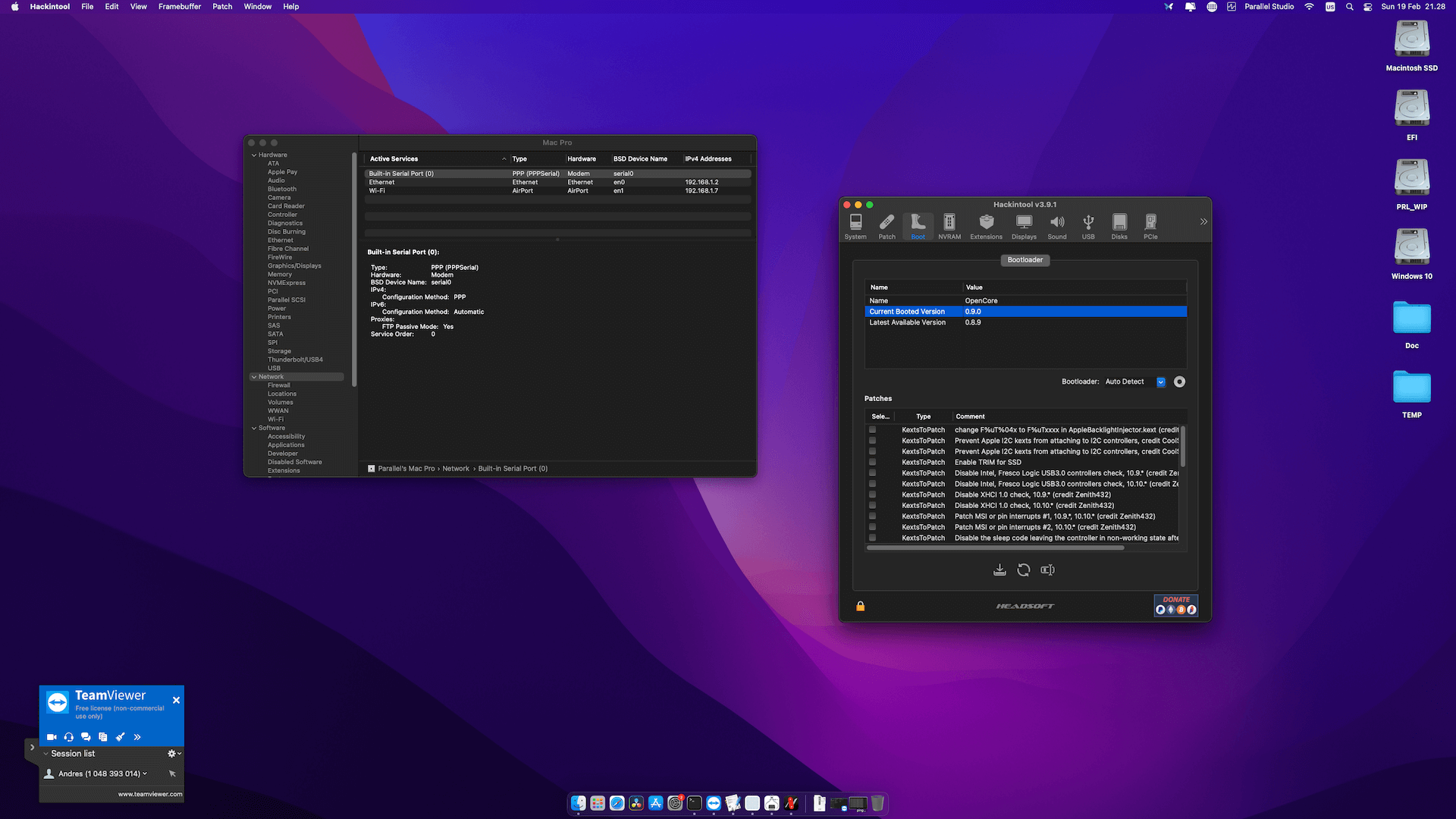
Task: Open chat in TeamViewer panel
Action: click(86, 737)
